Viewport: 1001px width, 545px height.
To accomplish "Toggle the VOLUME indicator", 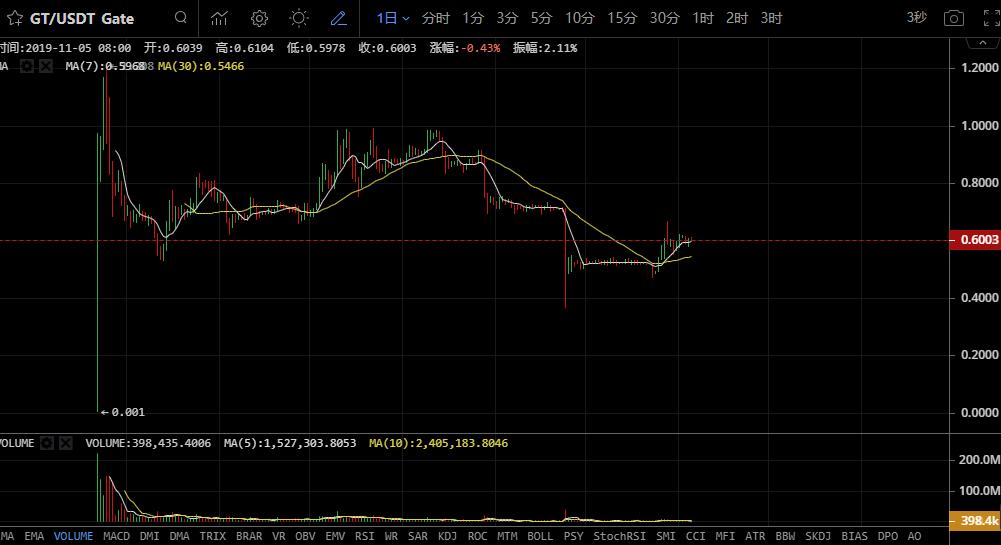I will coord(73,536).
